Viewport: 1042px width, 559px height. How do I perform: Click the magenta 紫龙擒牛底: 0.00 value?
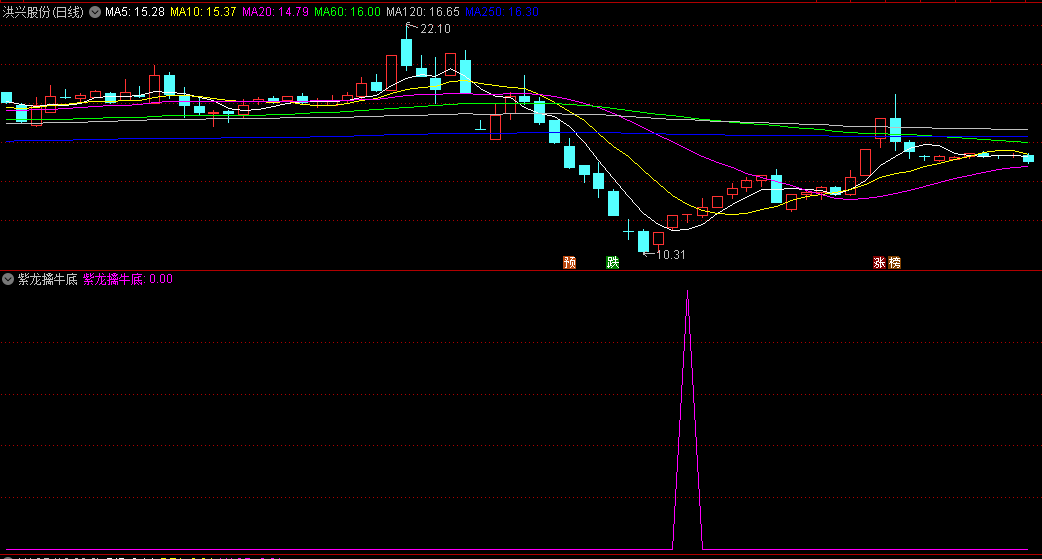(x=128, y=279)
